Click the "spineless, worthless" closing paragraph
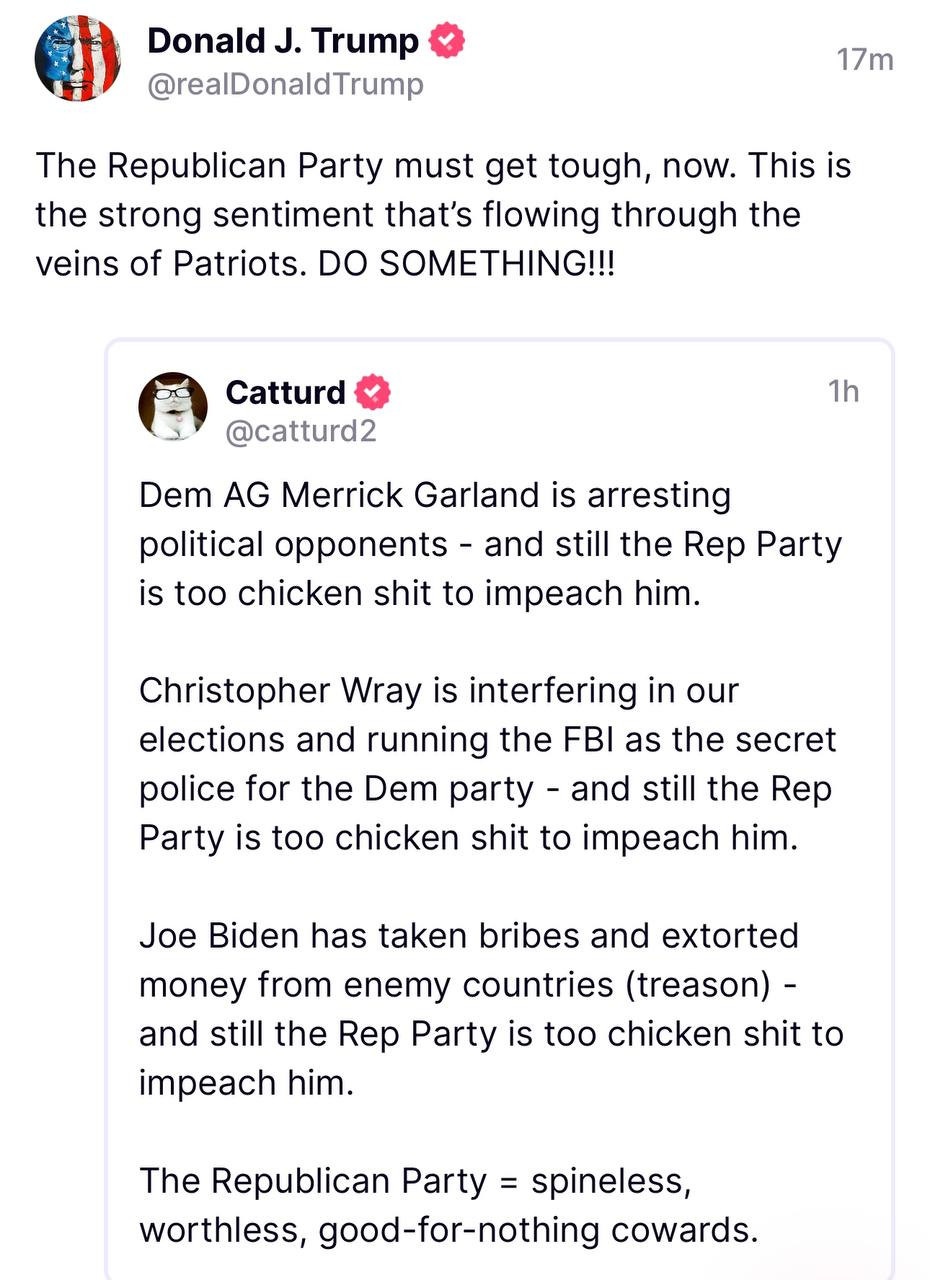930x1280 pixels. coord(448,1205)
